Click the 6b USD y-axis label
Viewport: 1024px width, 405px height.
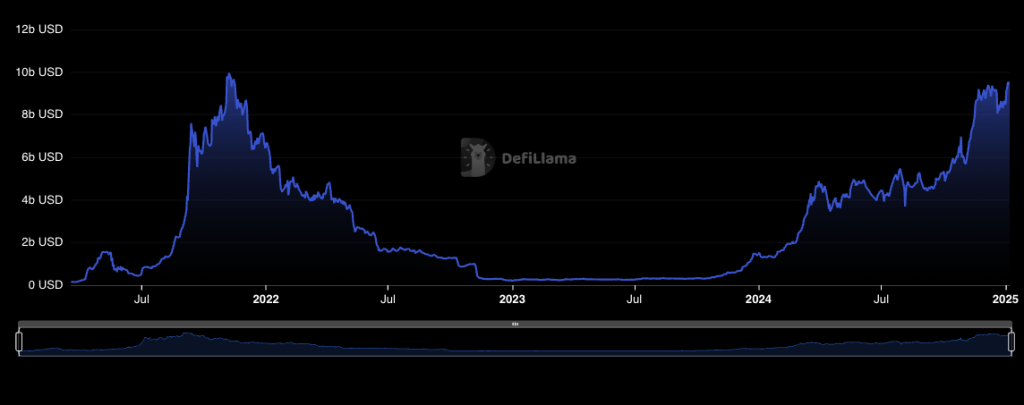(x=42, y=157)
